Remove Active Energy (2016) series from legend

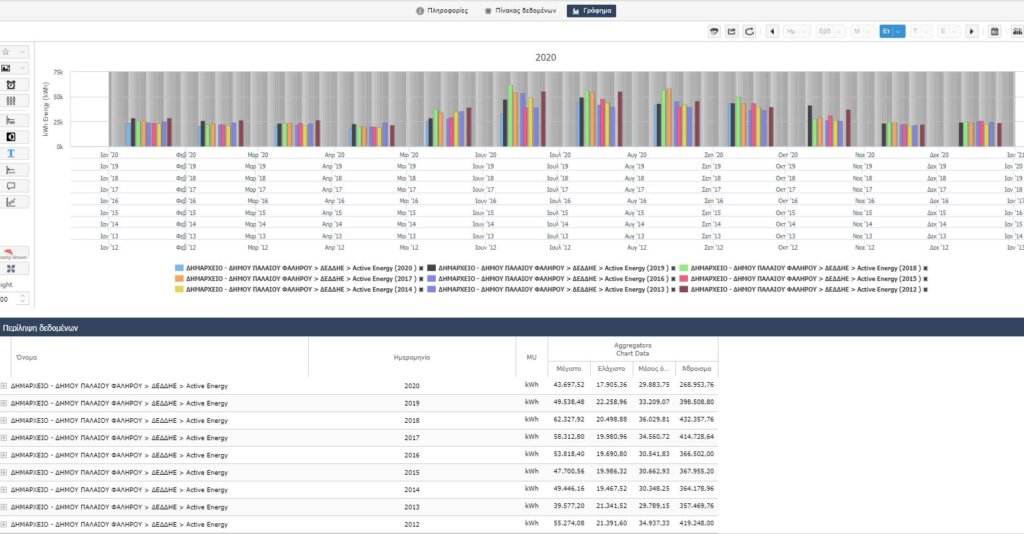click(x=673, y=279)
